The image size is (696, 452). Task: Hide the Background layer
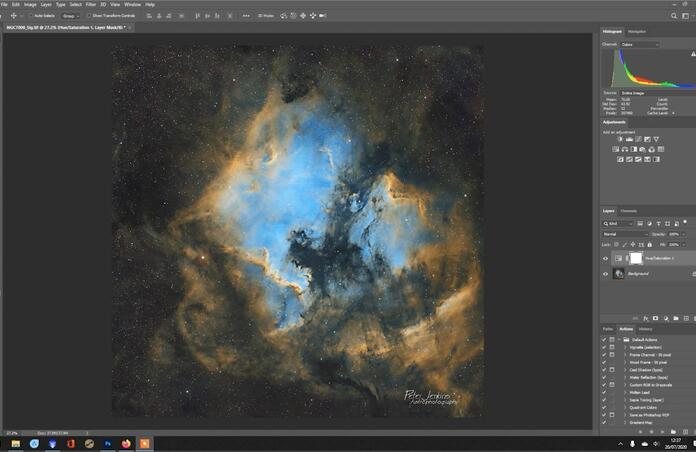(x=605, y=274)
